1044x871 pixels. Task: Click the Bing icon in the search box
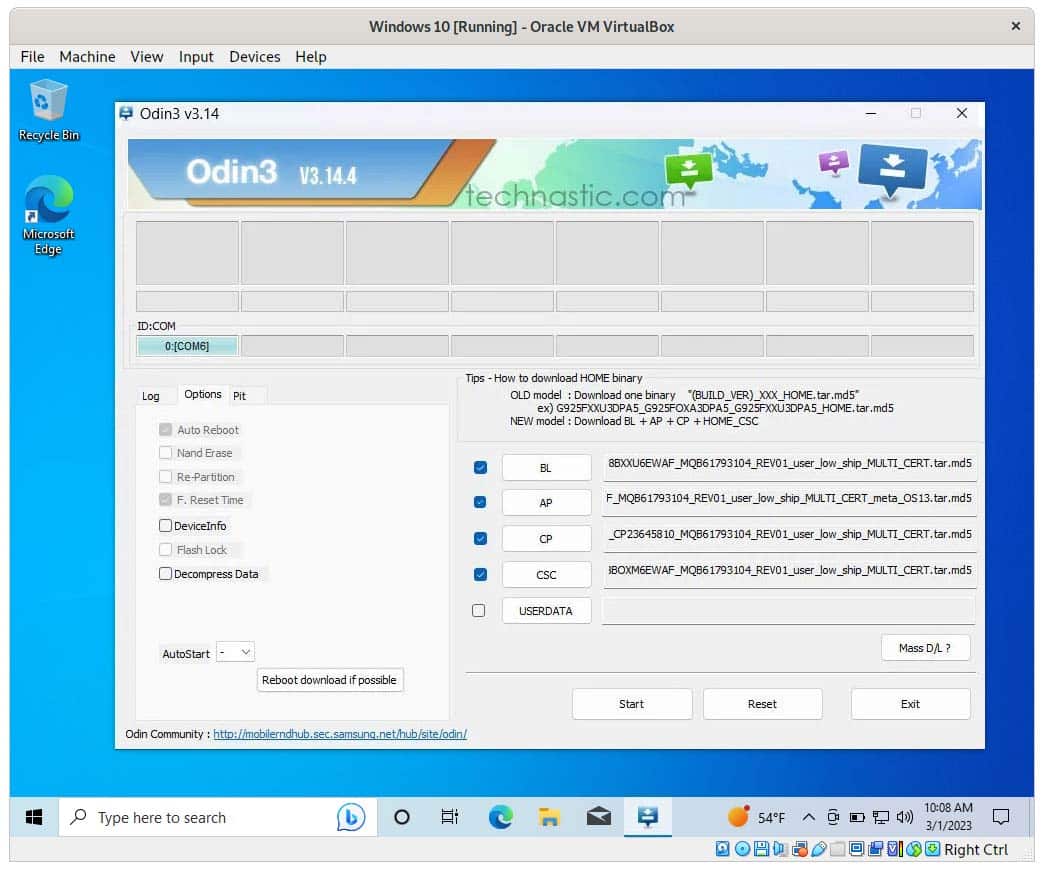click(x=351, y=817)
